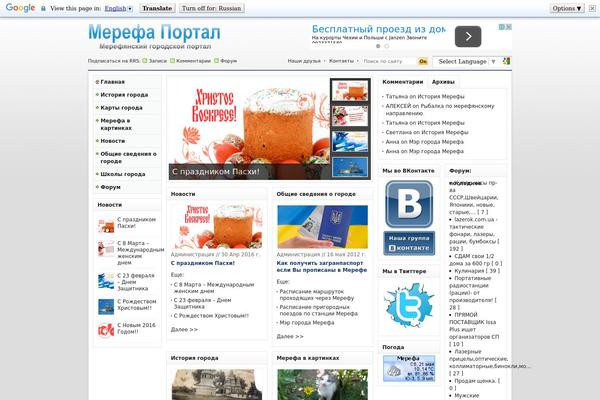Screen dimensions: 600x400
Task: Click the cat photo in Мерефа в картинках
Action: pos(322,384)
